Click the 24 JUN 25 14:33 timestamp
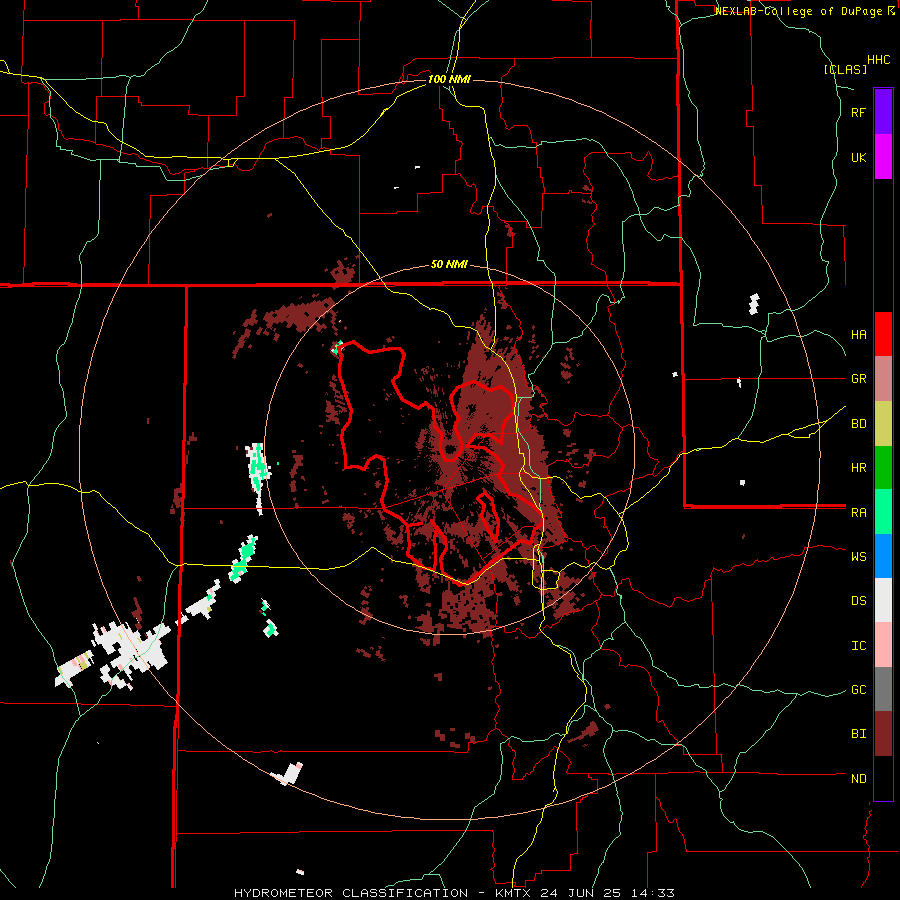 click(x=607, y=893)
